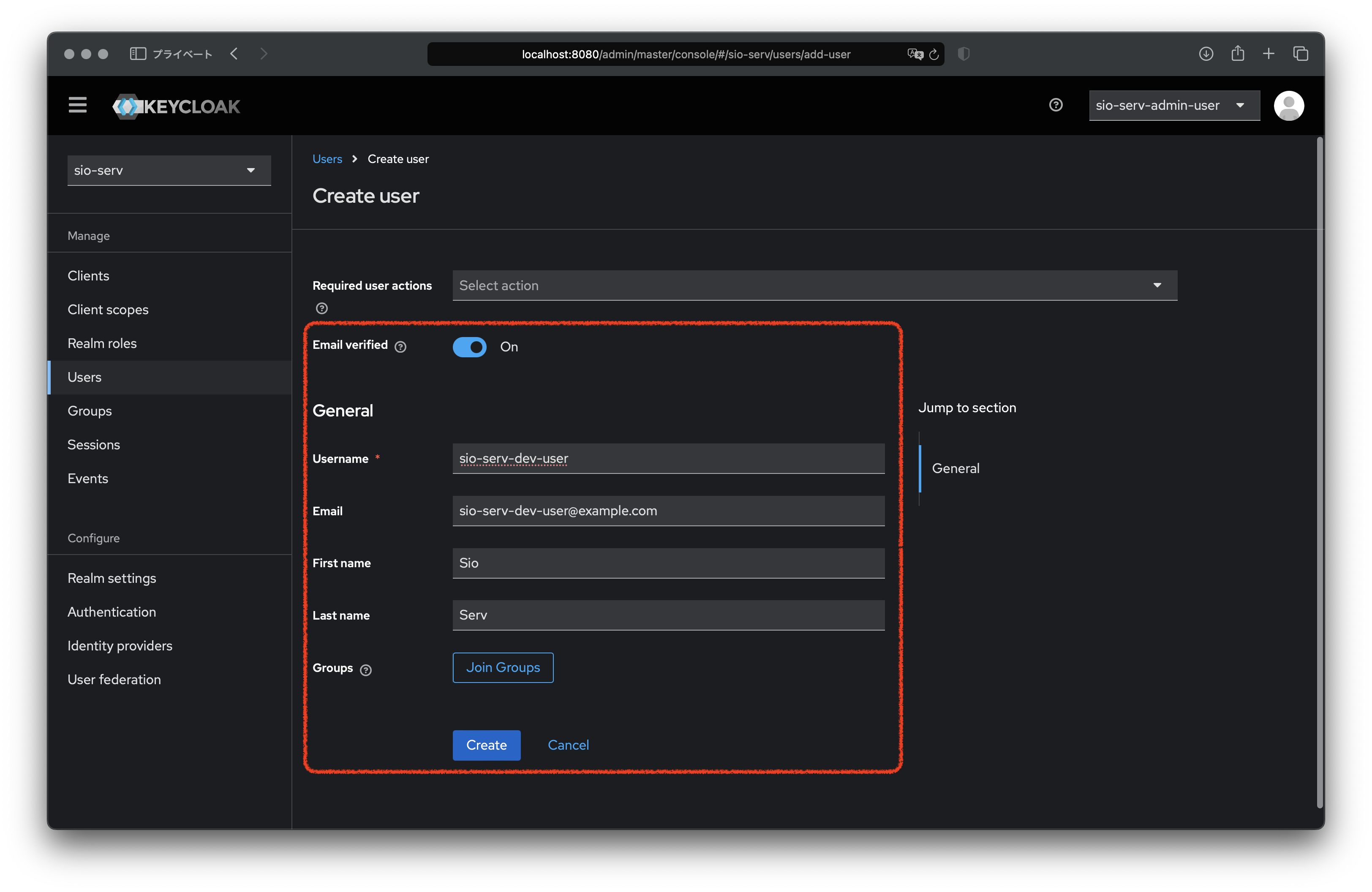Click the Last name input field
1372x892 pixels.
click(x=668, y=615)
